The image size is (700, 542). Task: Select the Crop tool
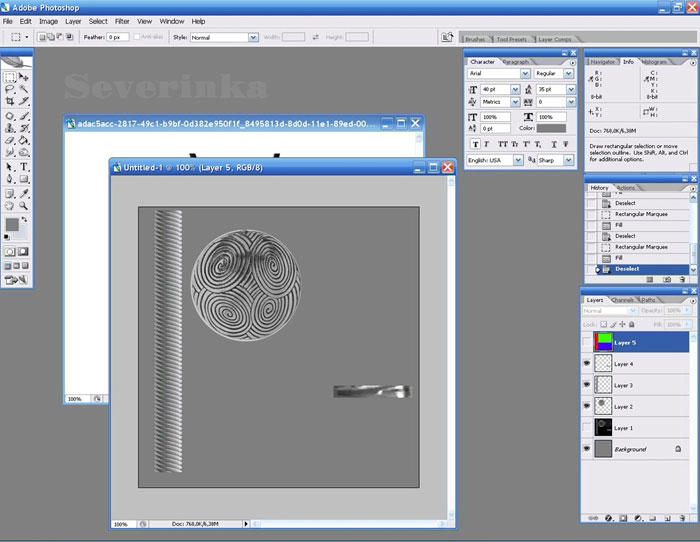click(x=10, y=101)
